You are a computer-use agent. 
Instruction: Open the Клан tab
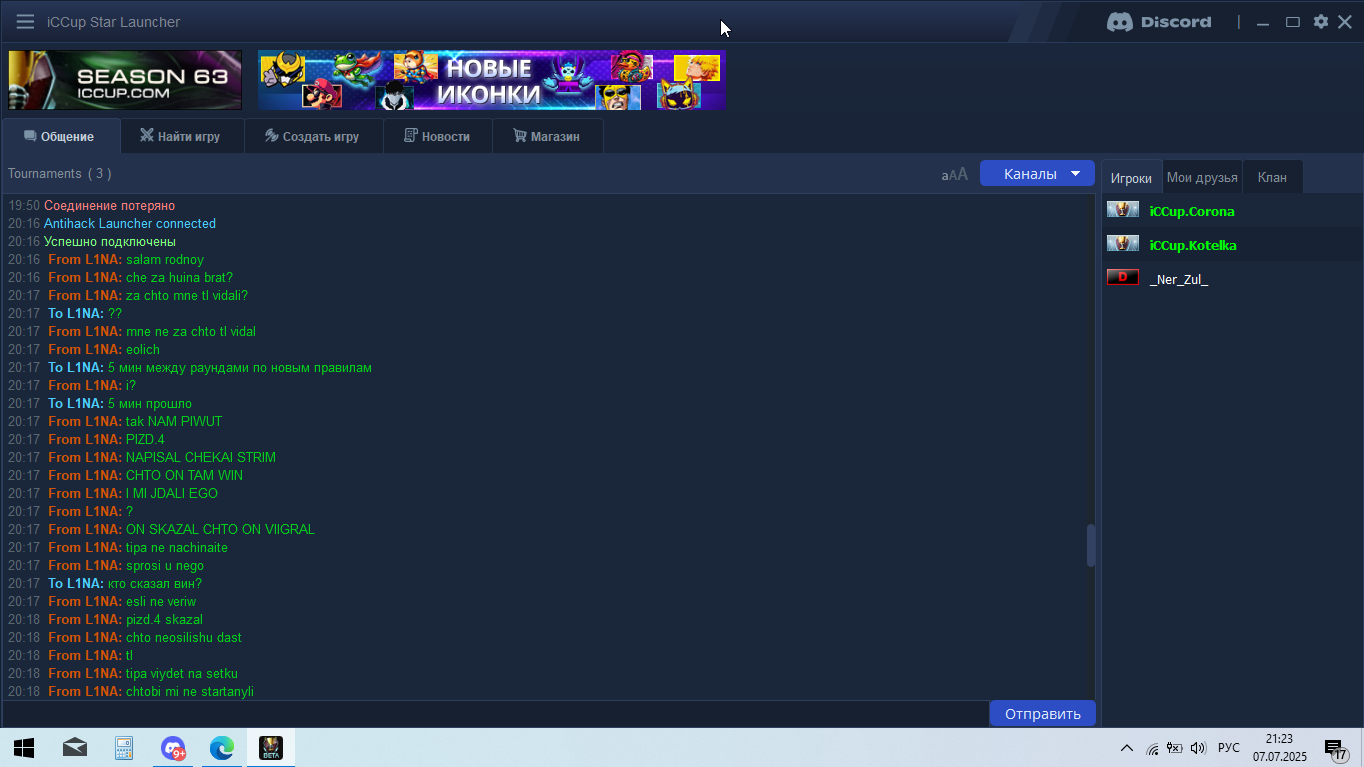coord(1272,177)
